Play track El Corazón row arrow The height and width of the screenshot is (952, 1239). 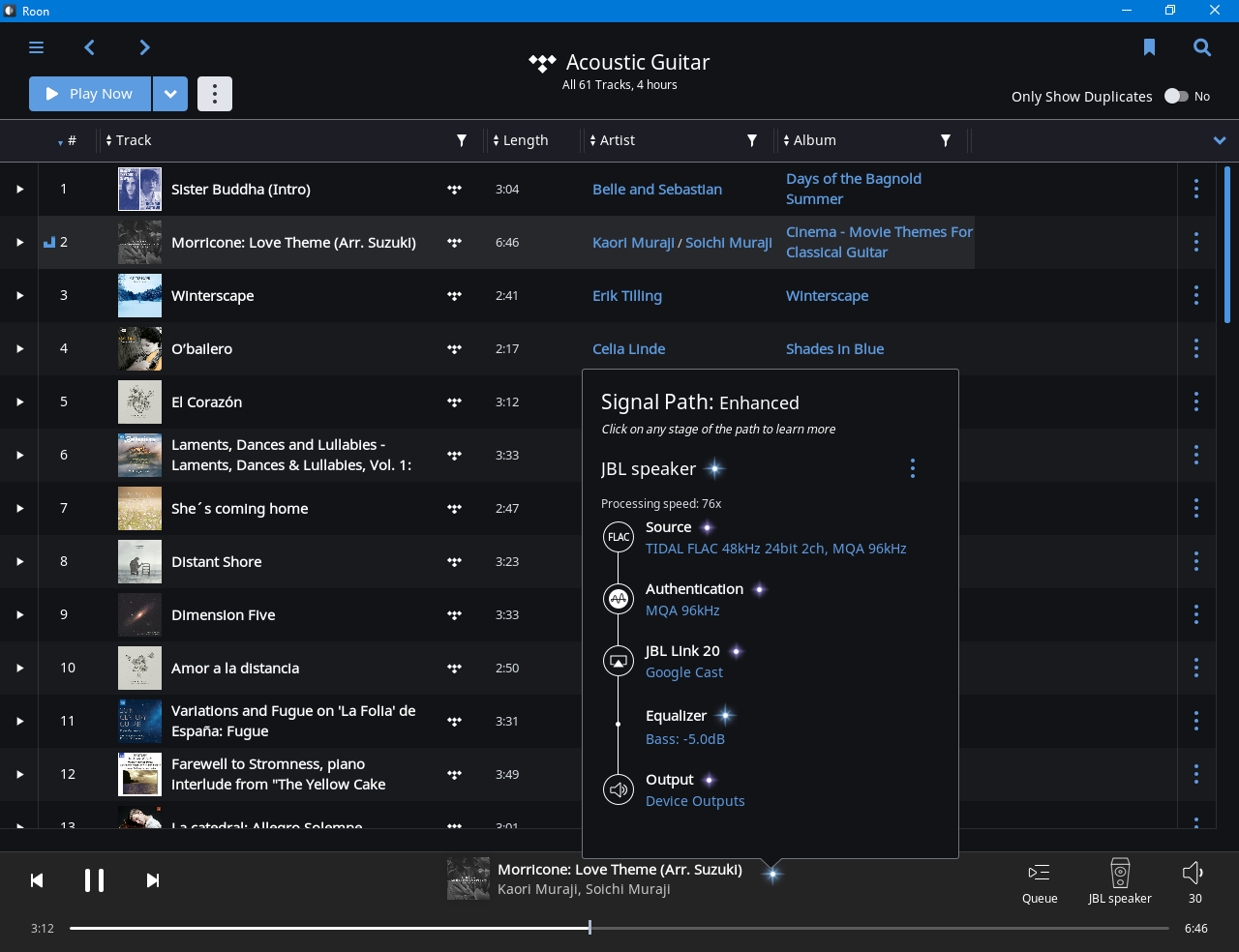click(x=19, y=402)
